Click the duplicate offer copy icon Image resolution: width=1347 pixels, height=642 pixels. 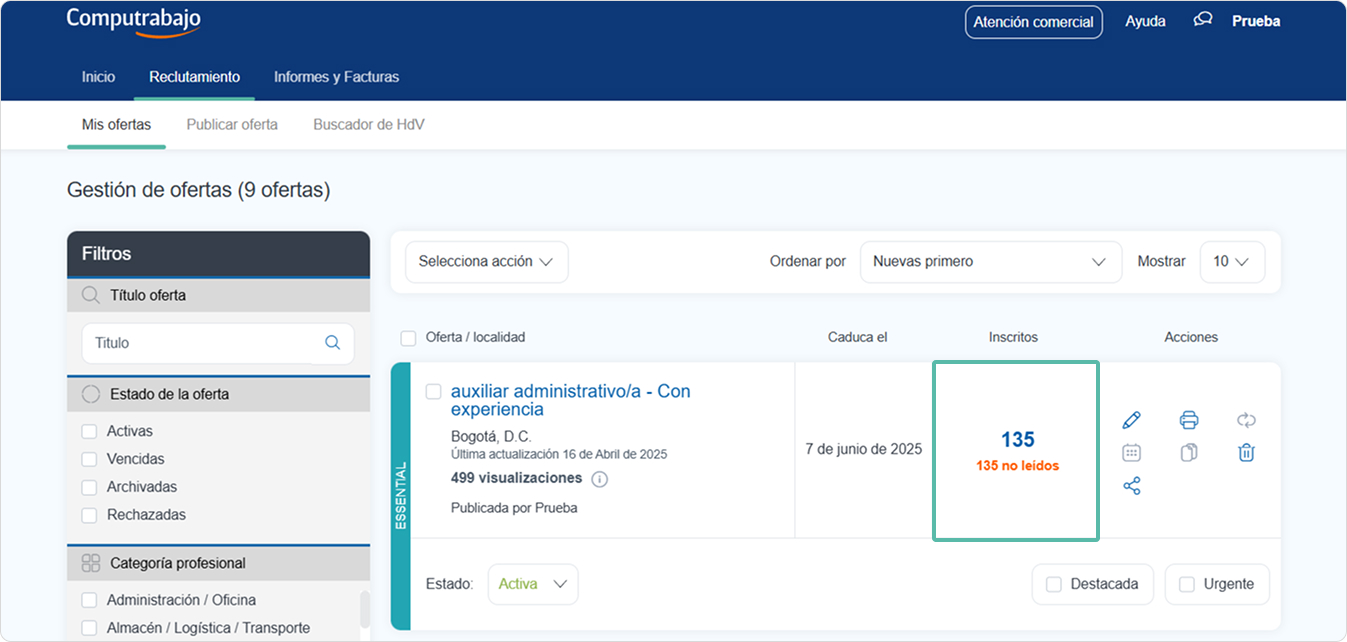(1188, 453)
